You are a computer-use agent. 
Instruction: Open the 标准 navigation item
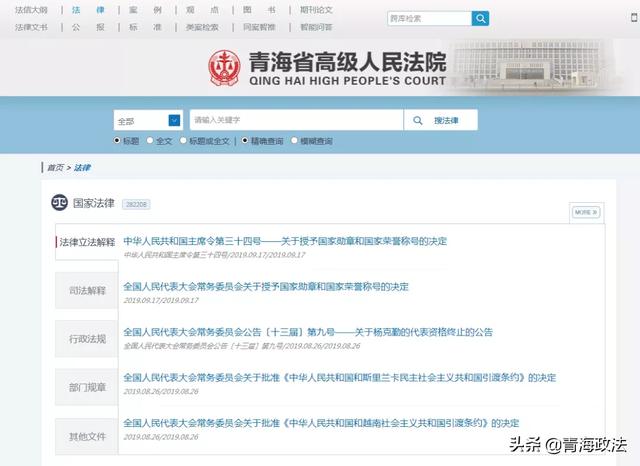(145, 27)
